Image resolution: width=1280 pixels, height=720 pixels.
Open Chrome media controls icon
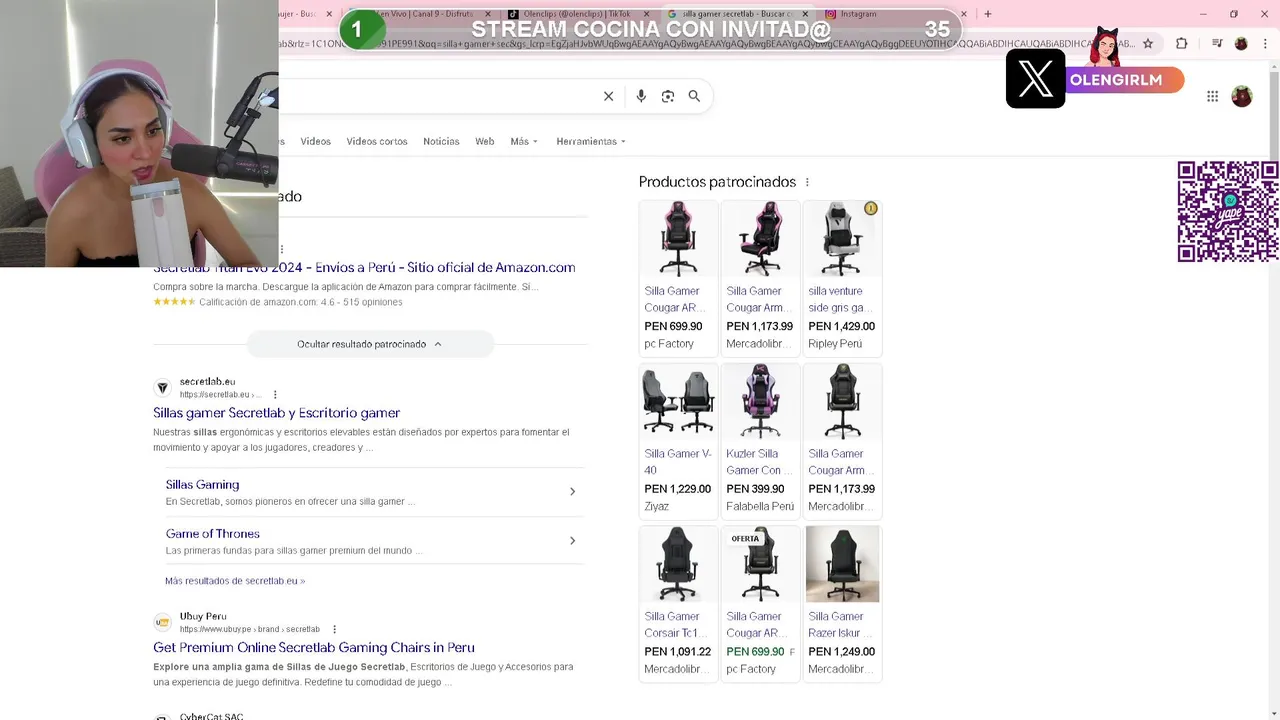tap(1217, 43)
